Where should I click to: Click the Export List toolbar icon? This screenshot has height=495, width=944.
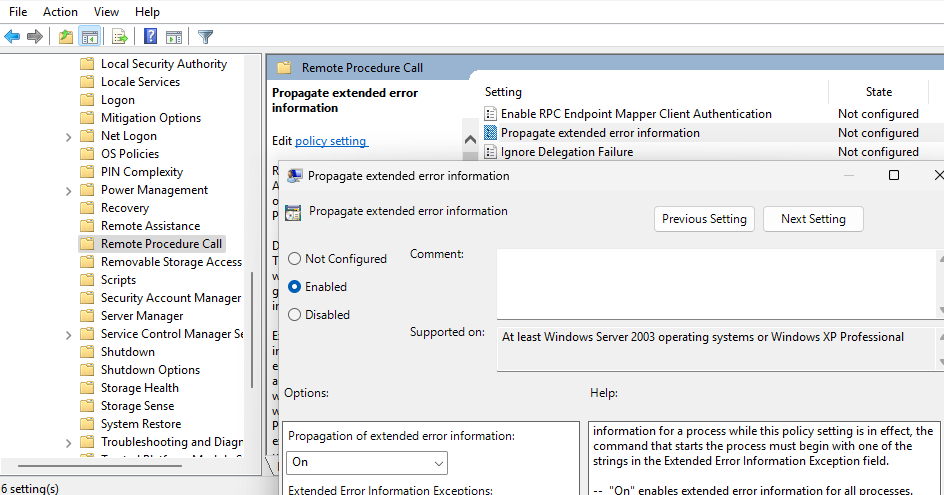pyautogui.click(x=120, y=37)
